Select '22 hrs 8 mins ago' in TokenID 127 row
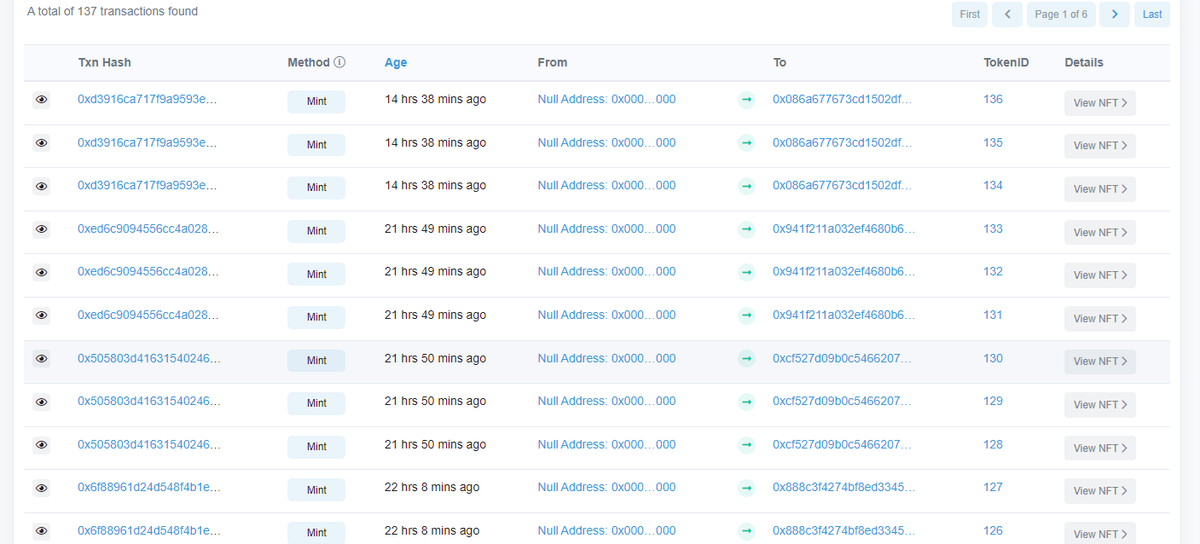Screen dimensions: 1200x544 (432, 487)
